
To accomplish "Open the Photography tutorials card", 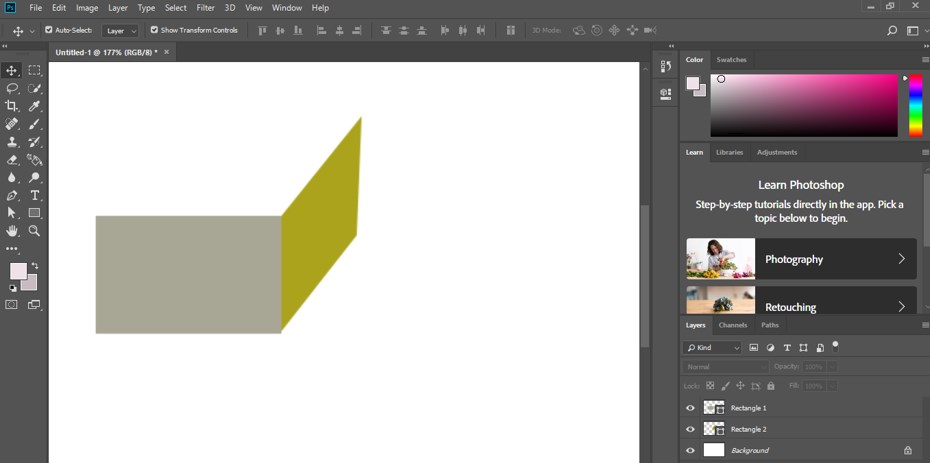I will coord(801,258).
